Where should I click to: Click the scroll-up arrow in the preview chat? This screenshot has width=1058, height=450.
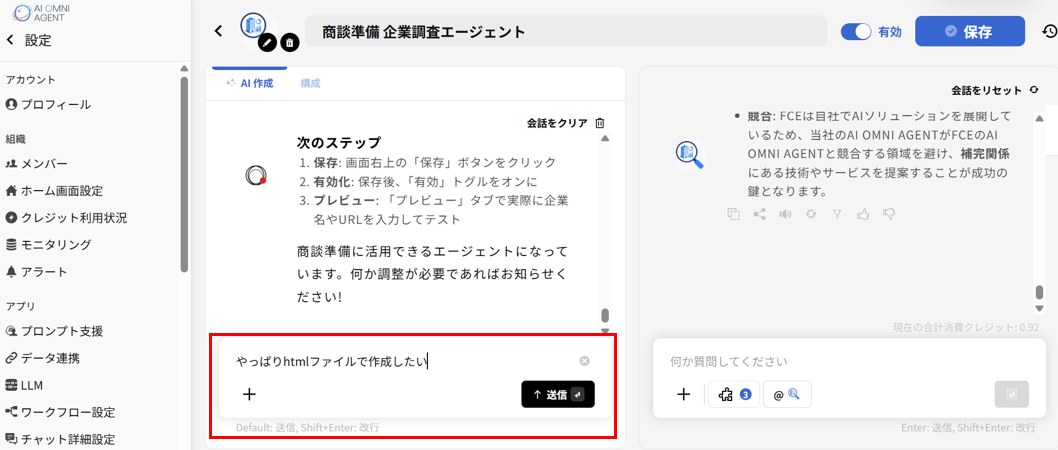[1040, 117]
